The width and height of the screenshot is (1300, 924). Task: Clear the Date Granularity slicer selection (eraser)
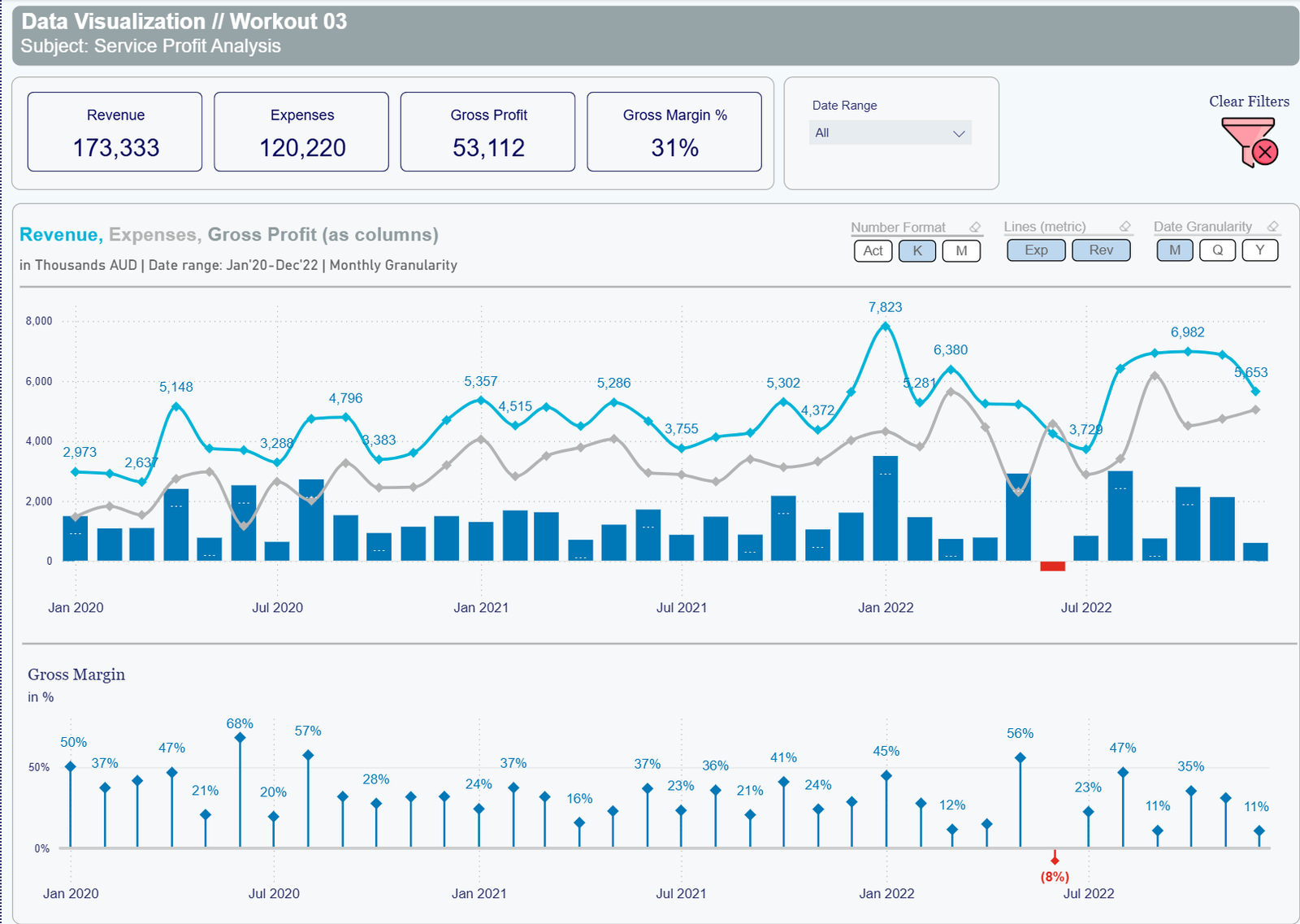point(1273,227)
